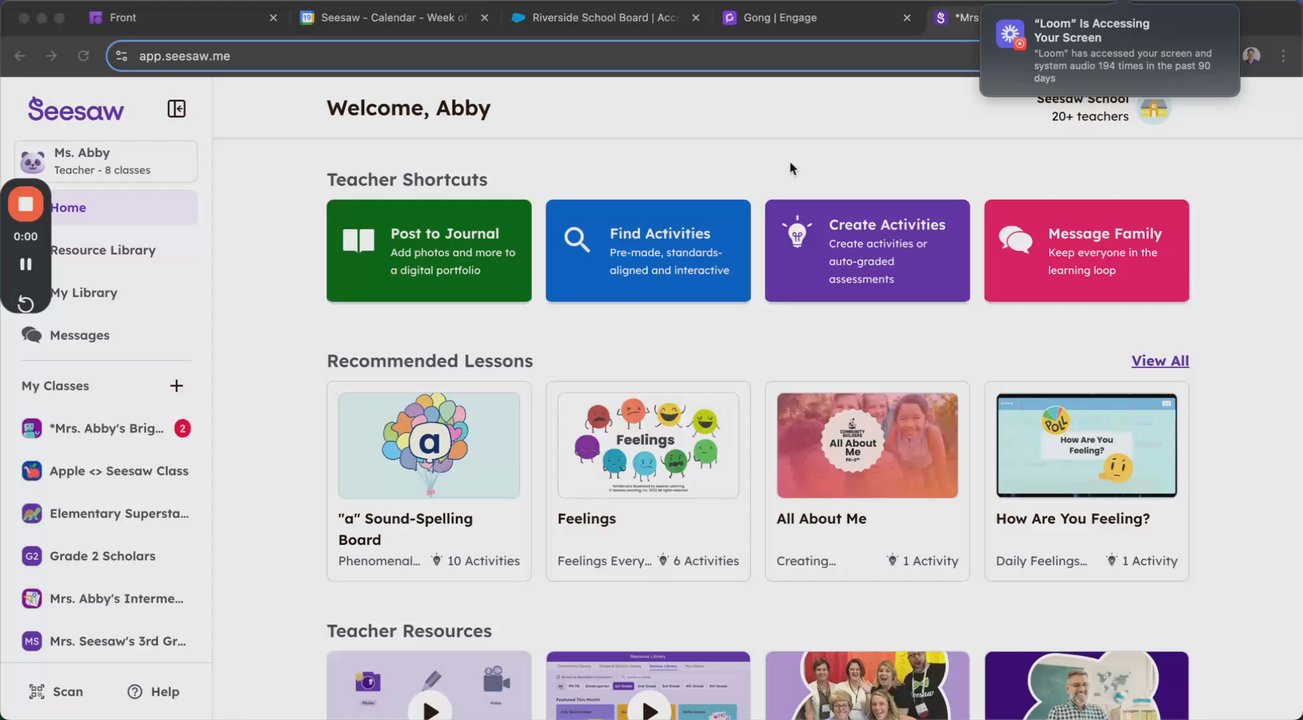The image size is (1303, 720).
Task: Go forward in the browser
Action: click(x=51, y=56)
